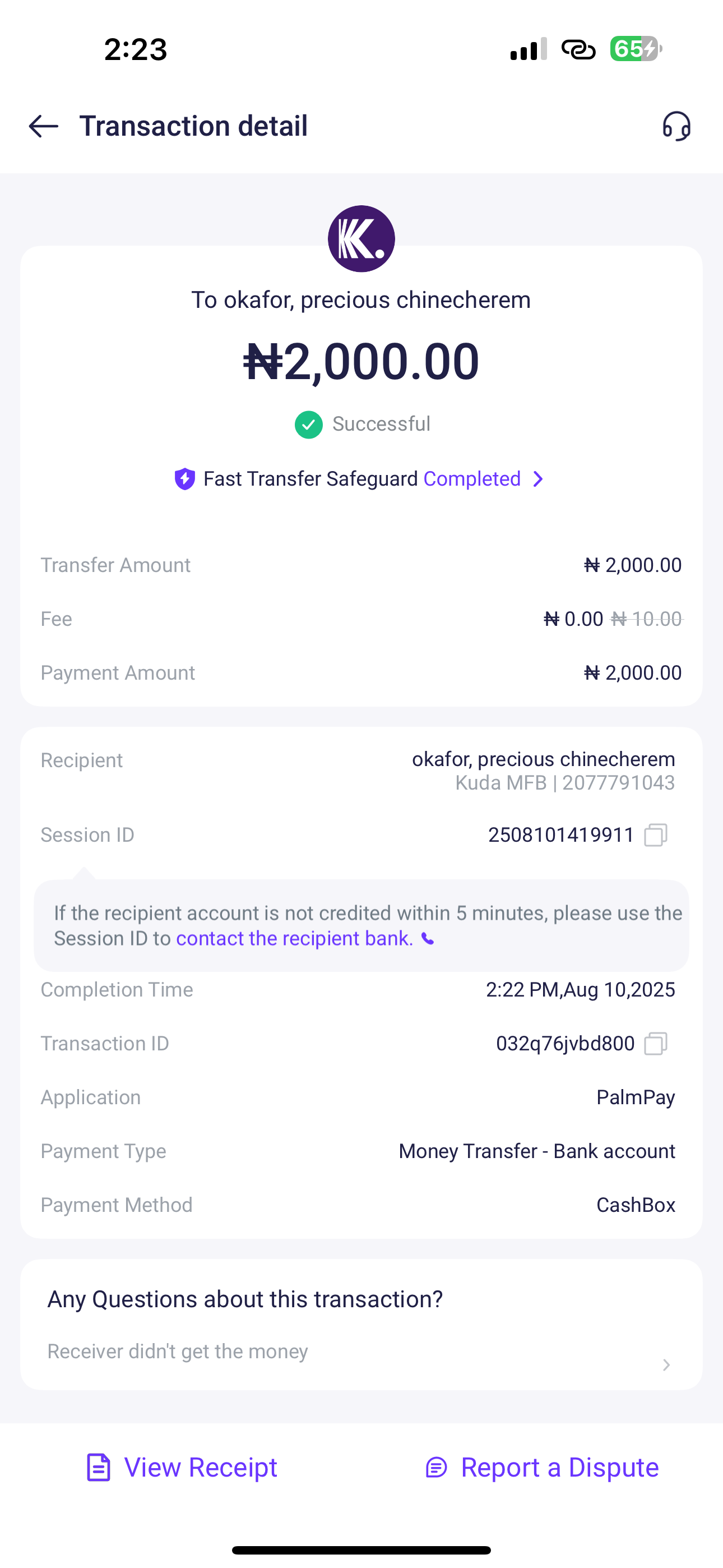Tap the battery indicator in status bar
Screen dimensions: 723x1568
pyautogui.click(x=636, y=49)
